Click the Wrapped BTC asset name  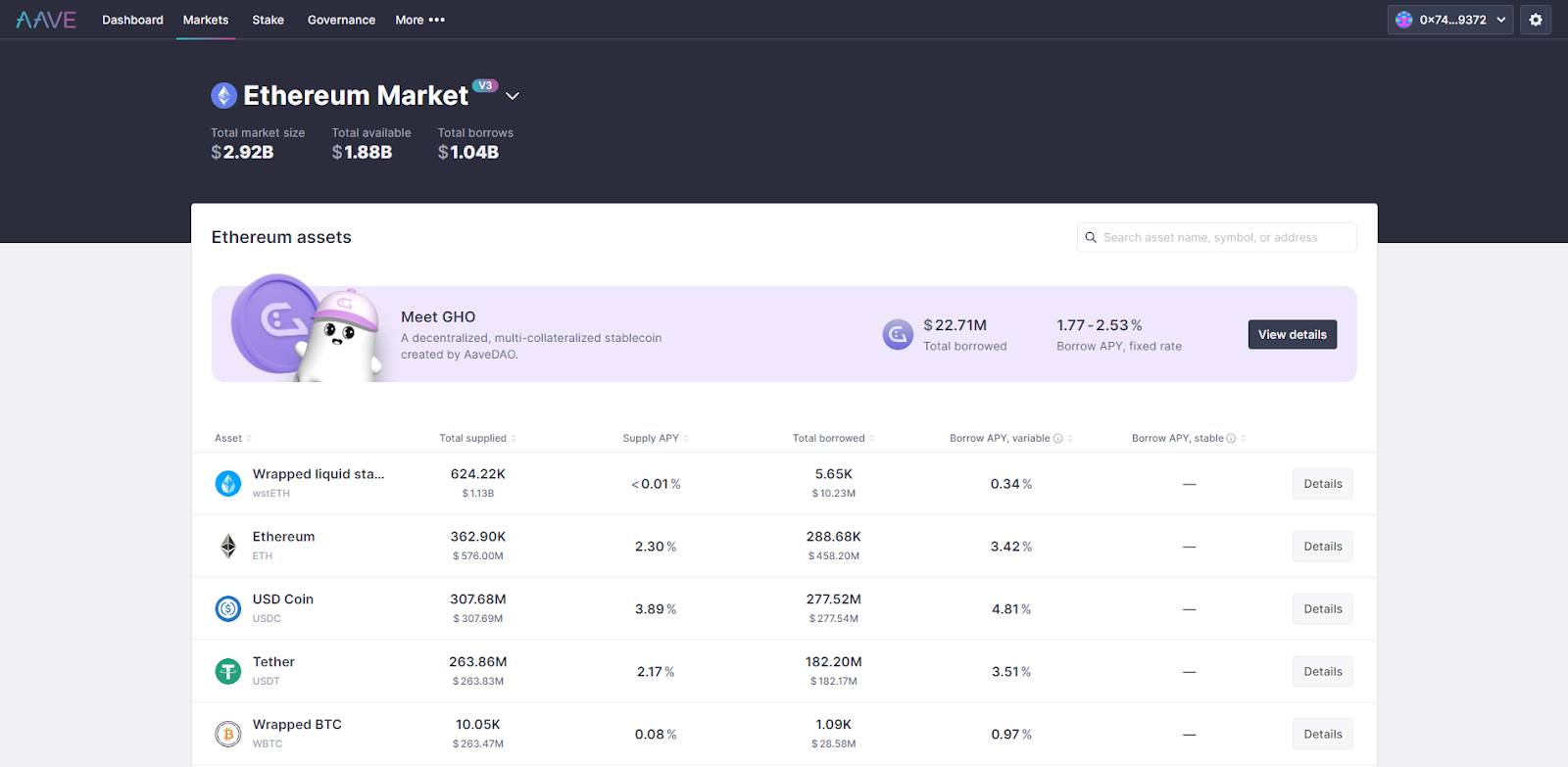tap(297, 724)
